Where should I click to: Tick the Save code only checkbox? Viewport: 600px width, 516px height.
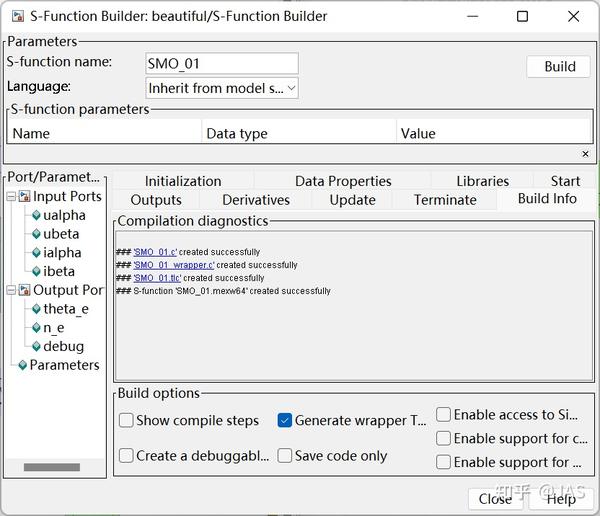pyautogui.click(x=285, y=456)
